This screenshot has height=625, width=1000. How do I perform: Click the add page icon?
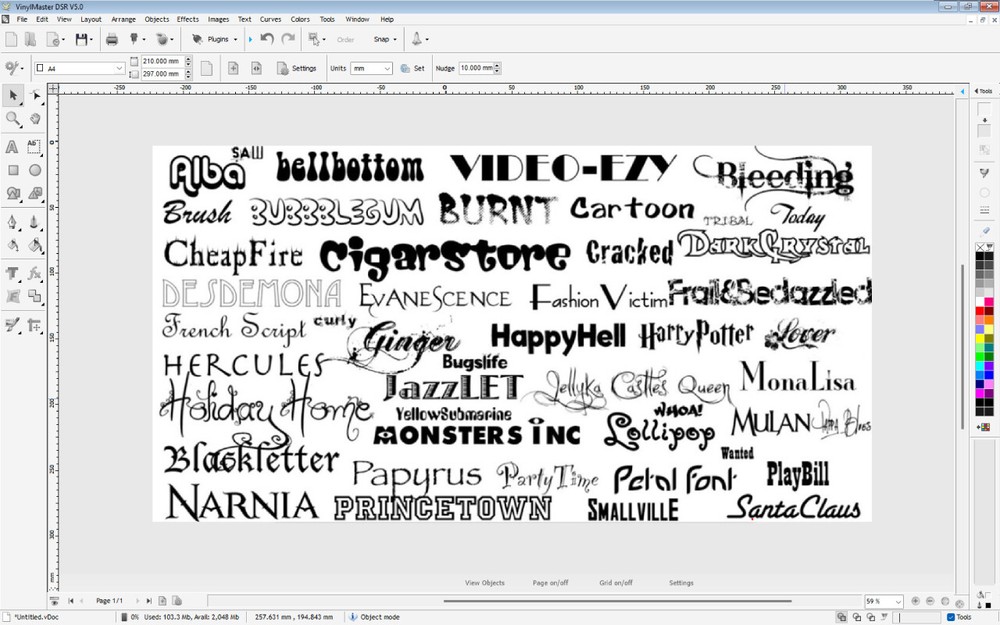click(x=233, y=68)
